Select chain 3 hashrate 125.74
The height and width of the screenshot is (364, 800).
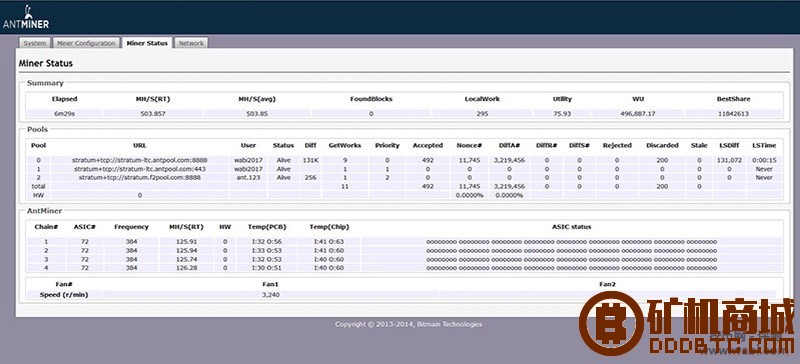coord(186,259)
